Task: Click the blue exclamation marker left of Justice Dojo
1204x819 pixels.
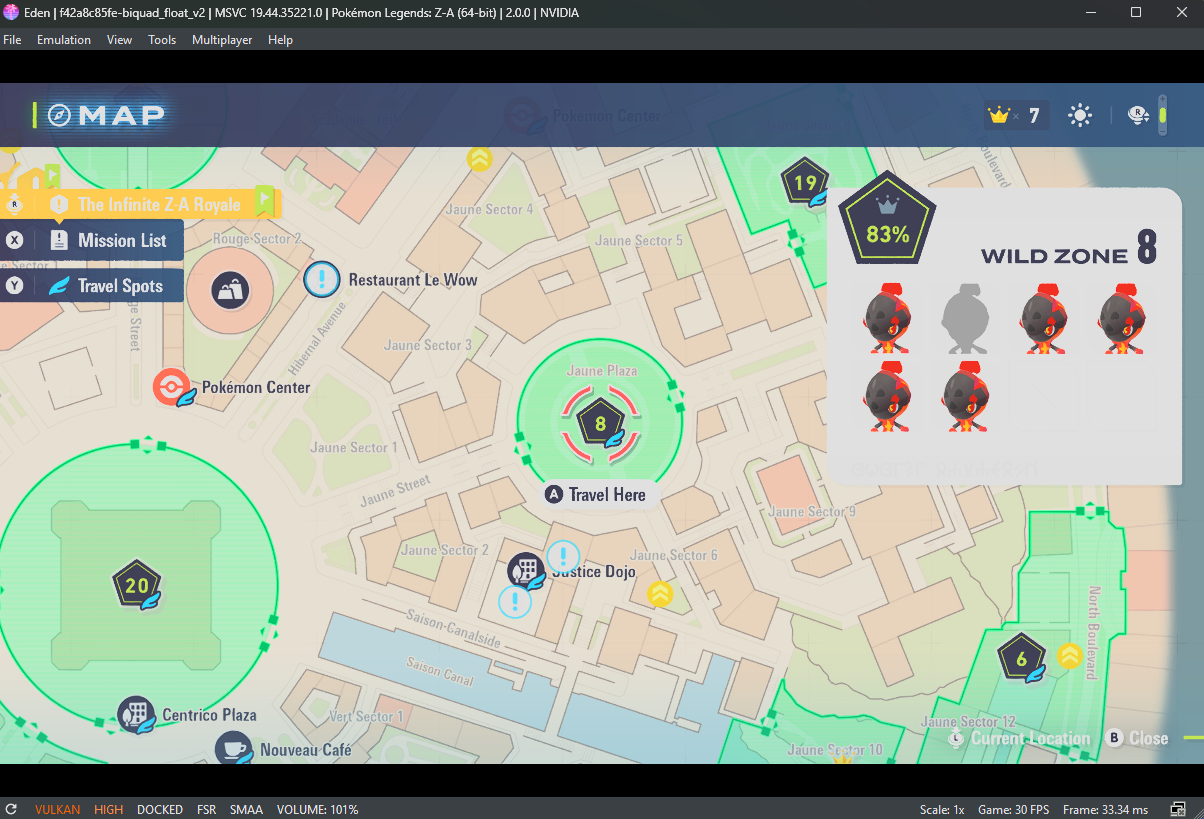Action: 514,601
